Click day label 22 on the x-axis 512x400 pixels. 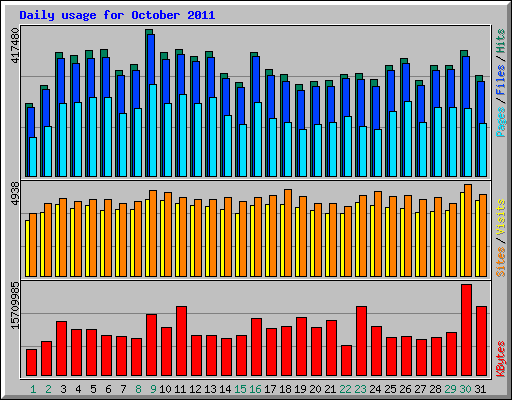[x=345, y=389]
